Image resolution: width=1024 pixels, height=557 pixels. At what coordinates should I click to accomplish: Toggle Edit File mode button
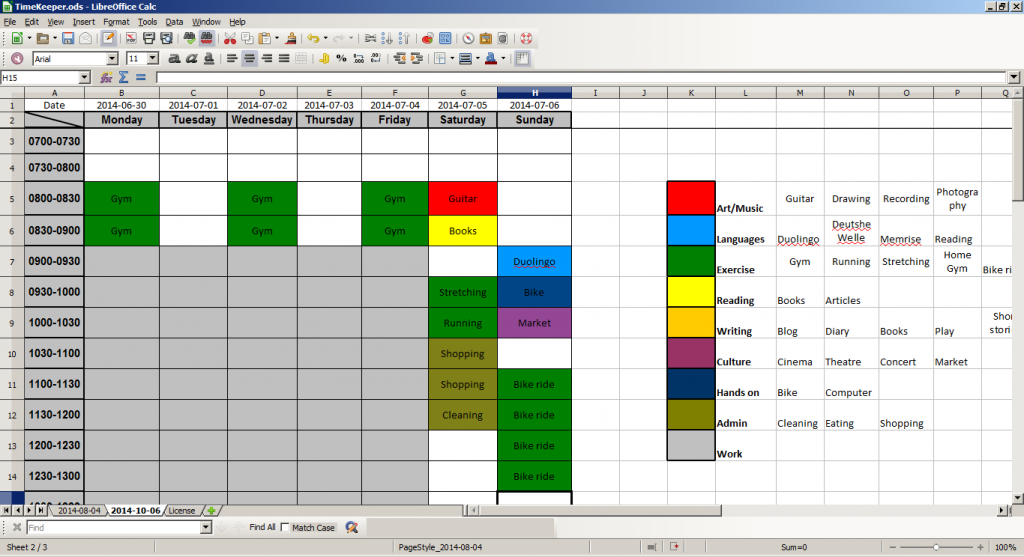[107, 38]
